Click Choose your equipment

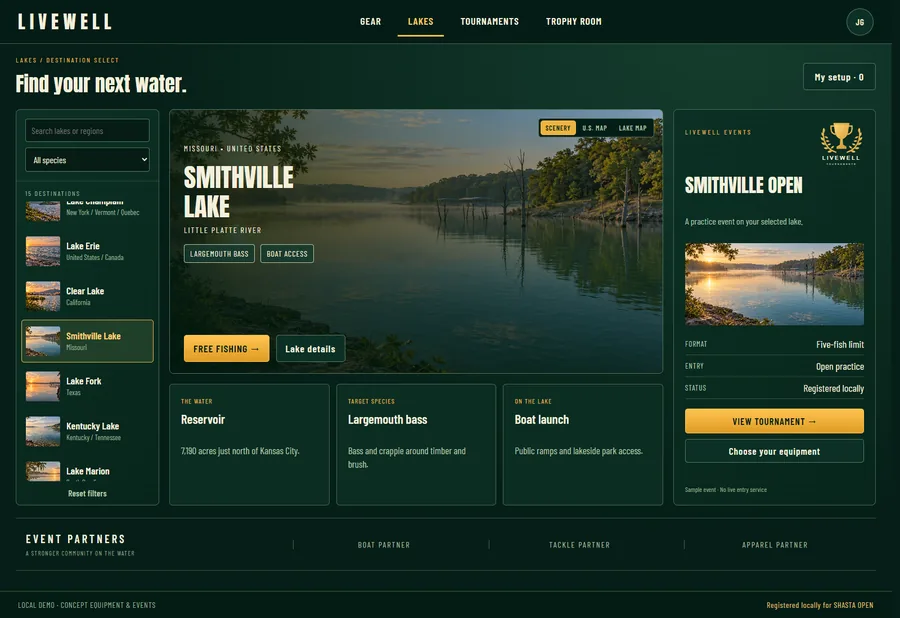tap(774, 451)
